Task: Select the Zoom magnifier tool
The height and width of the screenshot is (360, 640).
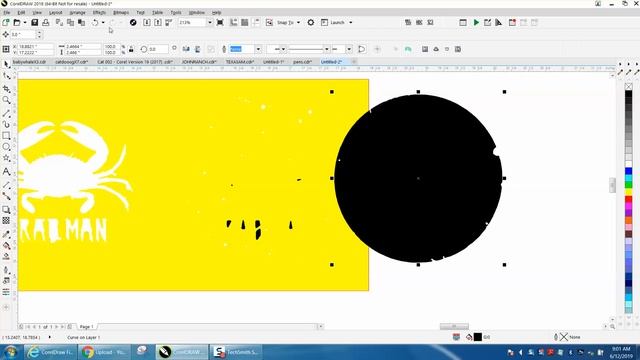Action: click(x=6, y=100)
